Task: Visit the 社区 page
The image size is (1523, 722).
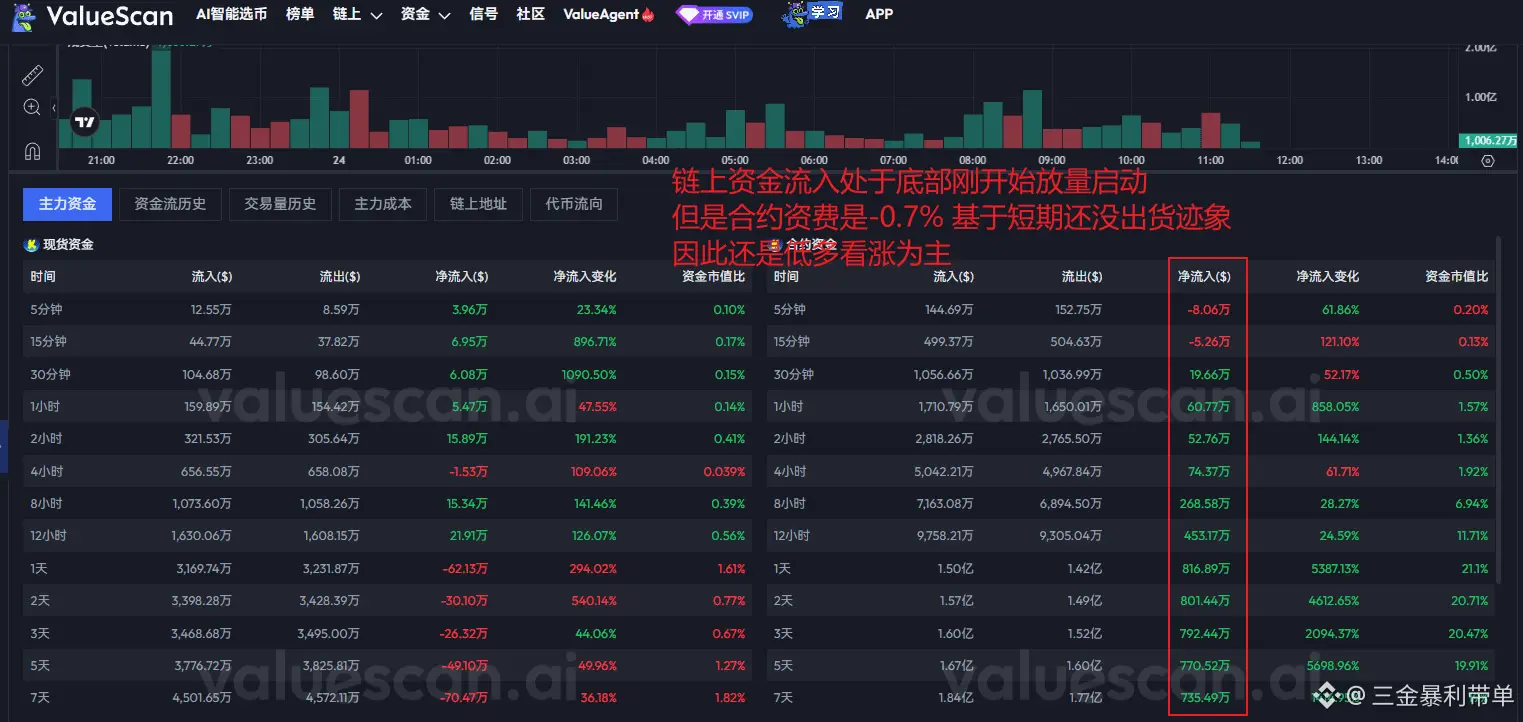Action: click(x=530, y=14)
